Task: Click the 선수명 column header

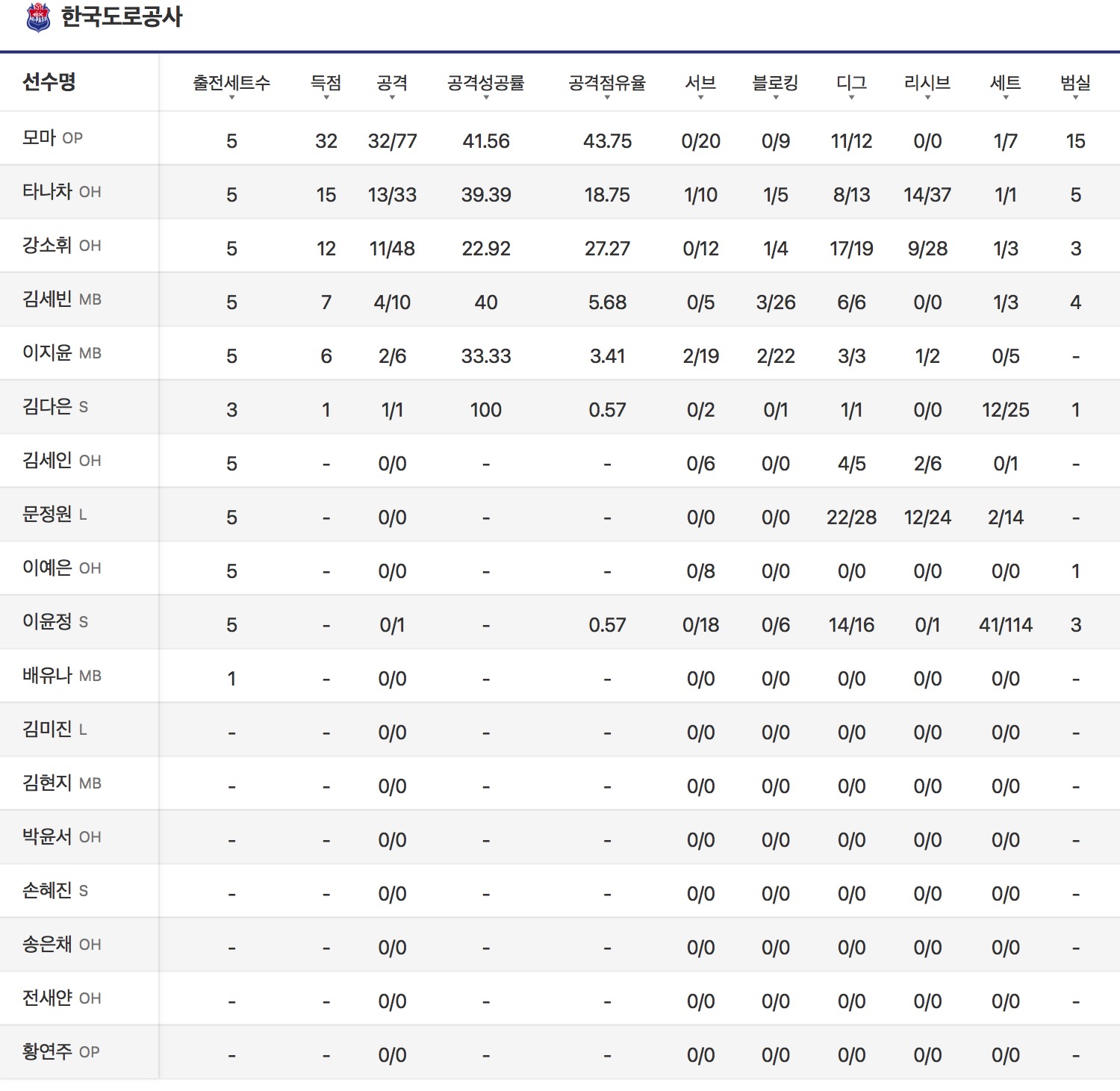Action: 49,82
